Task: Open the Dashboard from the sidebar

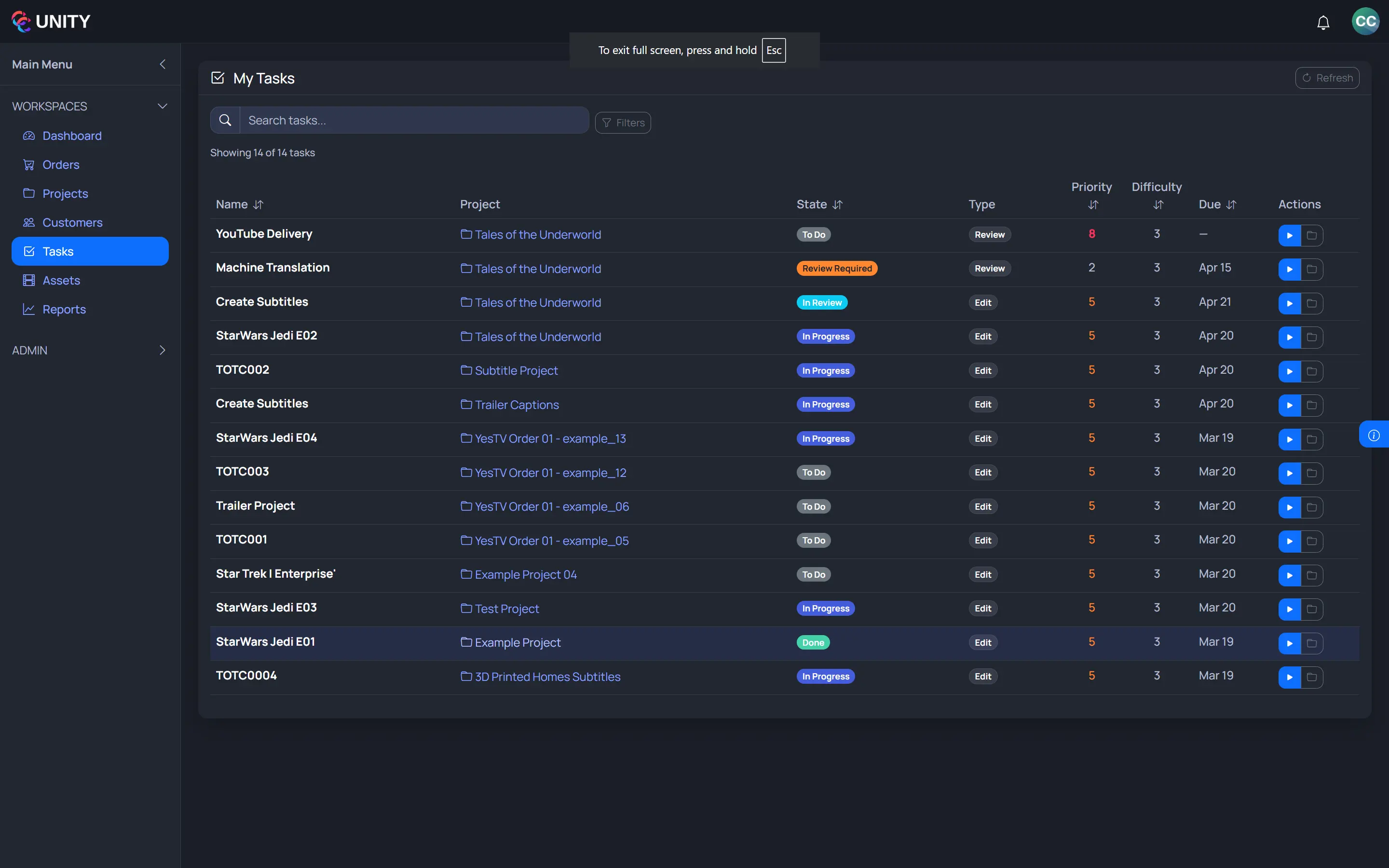Action: click(x=71, y=136)
